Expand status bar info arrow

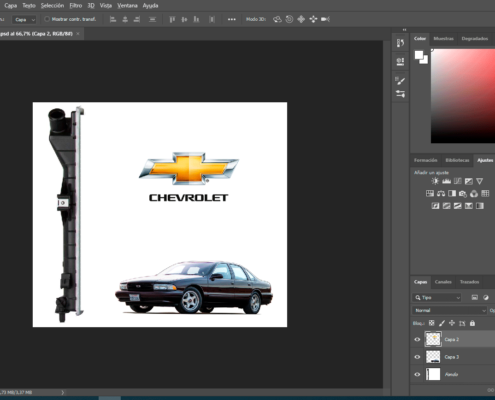(x=62, y=392)
